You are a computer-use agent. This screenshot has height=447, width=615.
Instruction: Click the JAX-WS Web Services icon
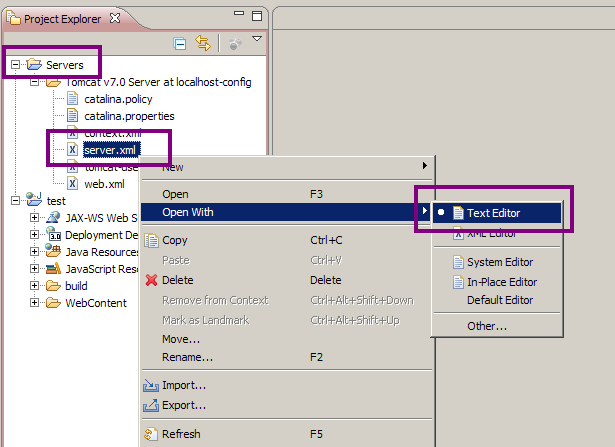pyautogui.click(x=53, y=217)
